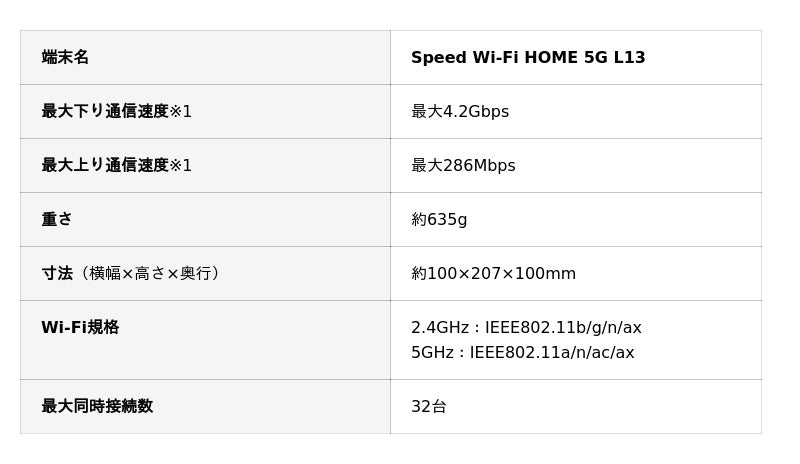Click the ※1 mark after 最大下り通信速度
Viewport: 800px width, 464px height.
pos(180,112)
